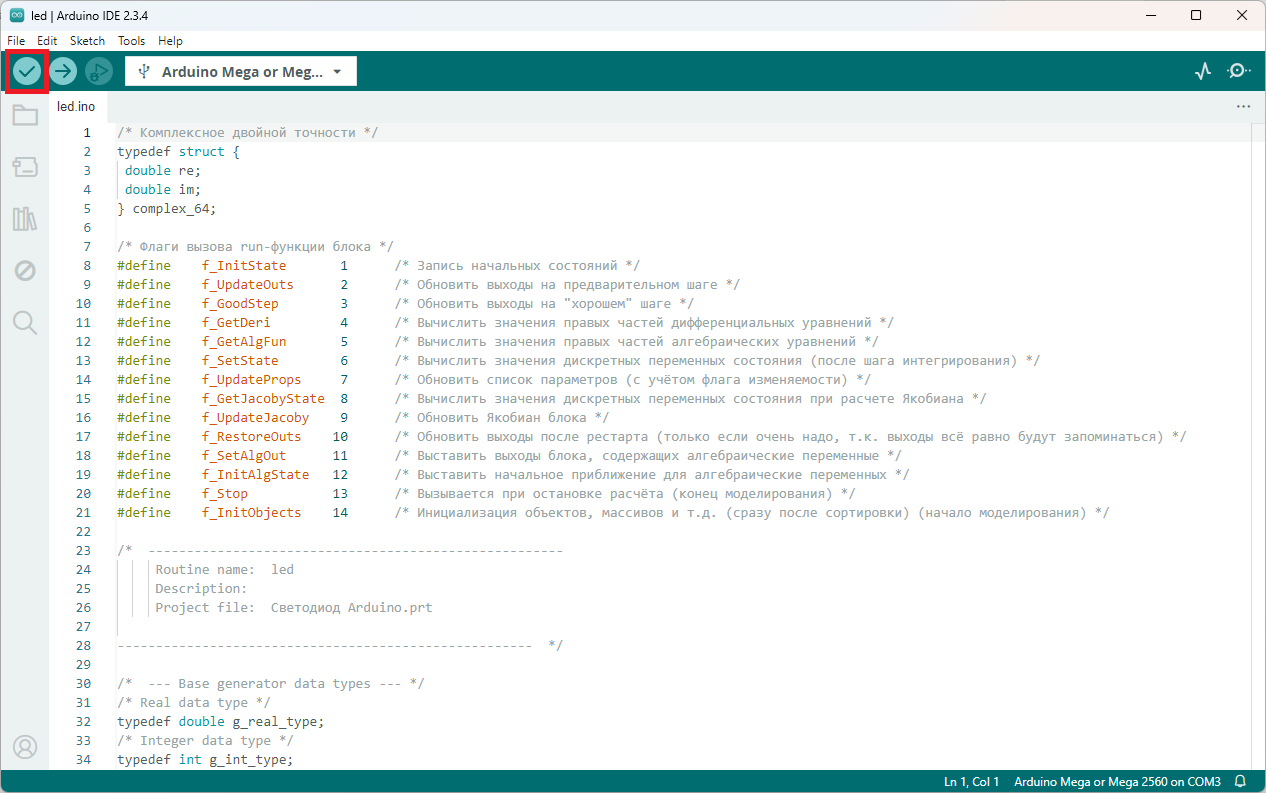Open the Sketch menu
The height and width of the screenshot is (793, 1266).
[87, 41]
